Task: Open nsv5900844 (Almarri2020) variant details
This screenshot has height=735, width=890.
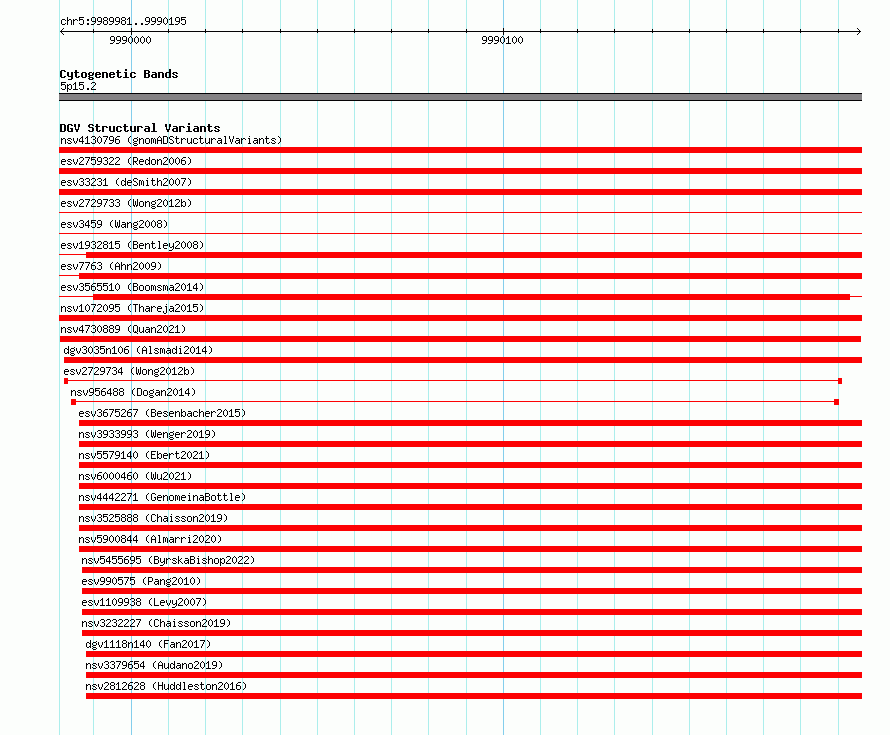Action: (150, 539)
